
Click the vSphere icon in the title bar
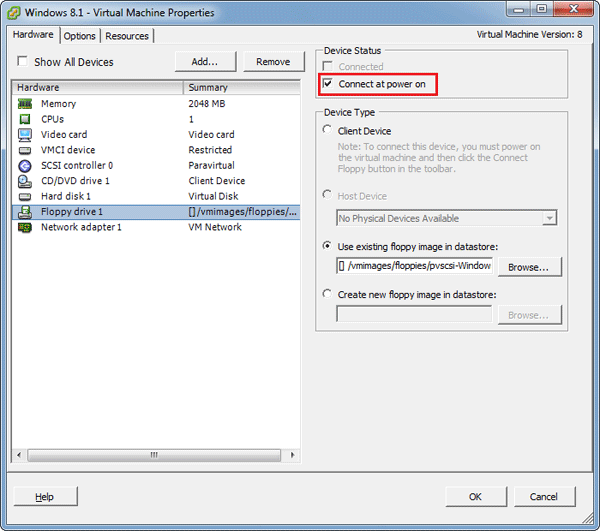click(14, 13)
